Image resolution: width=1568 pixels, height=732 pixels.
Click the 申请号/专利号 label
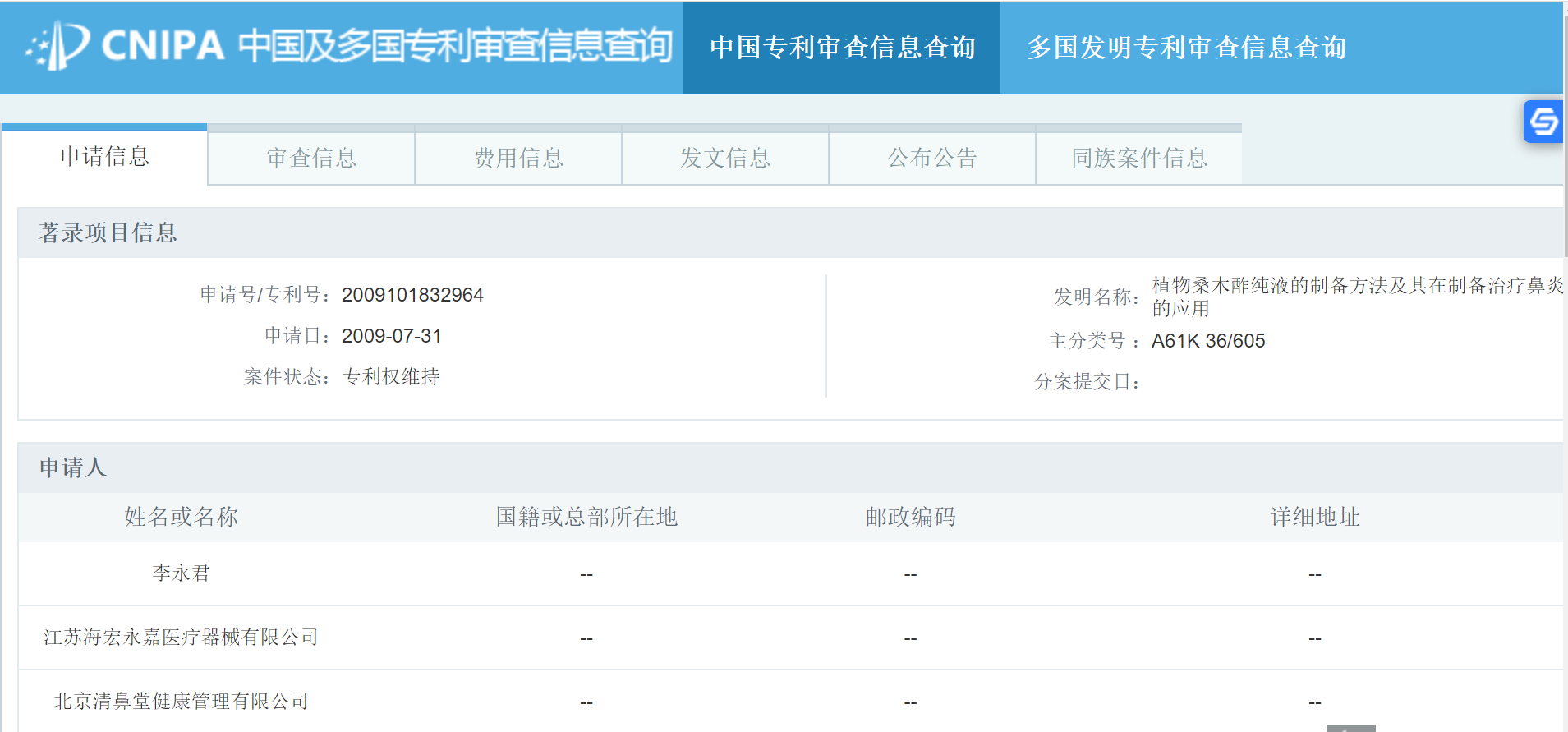click(x=266, y=295)
